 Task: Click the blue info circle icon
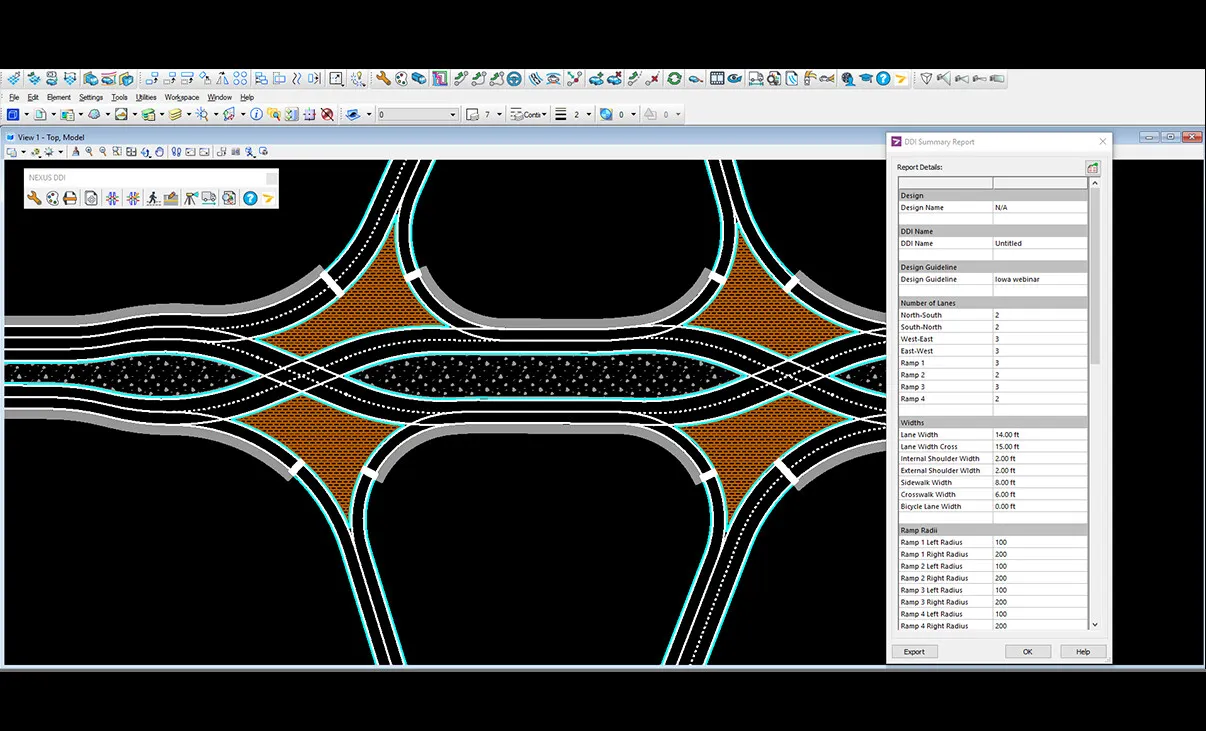256,115
